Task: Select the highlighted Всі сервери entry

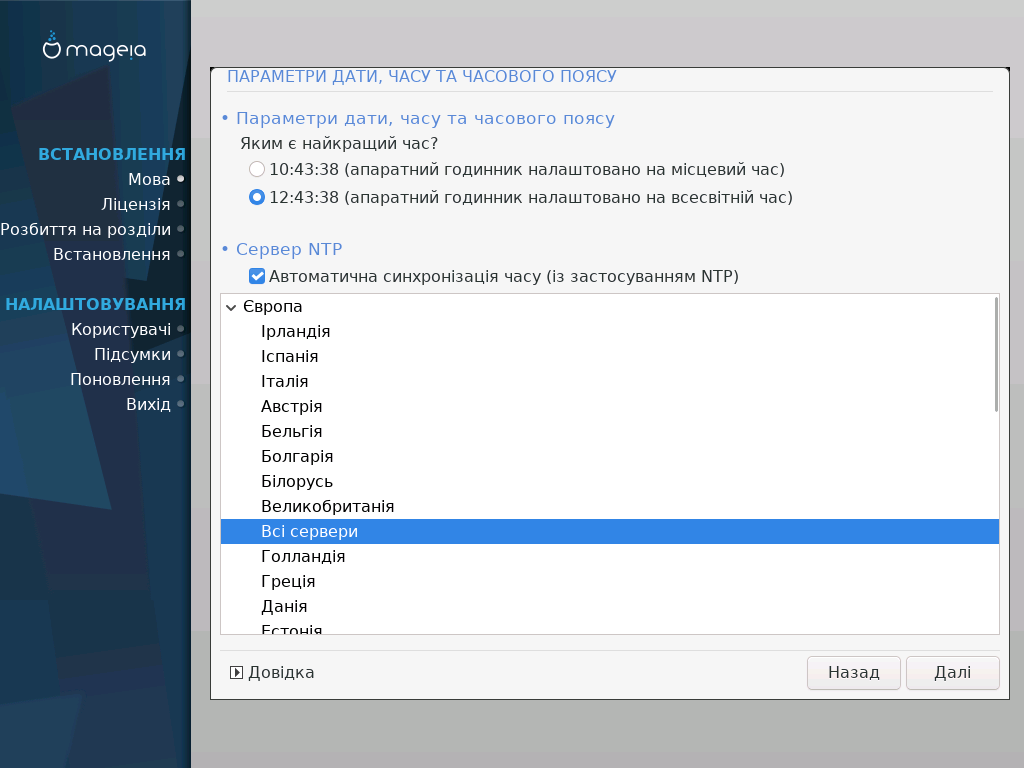Action: [x=309, y=532]
